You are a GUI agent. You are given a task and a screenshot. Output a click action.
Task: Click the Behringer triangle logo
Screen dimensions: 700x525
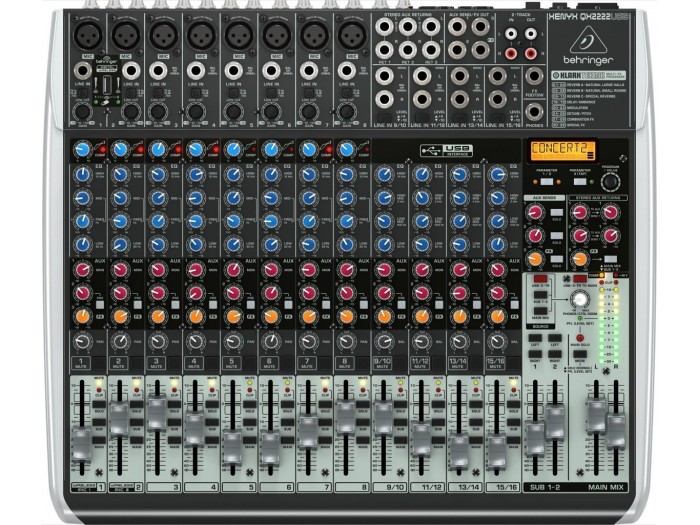(x=588, y=40)
